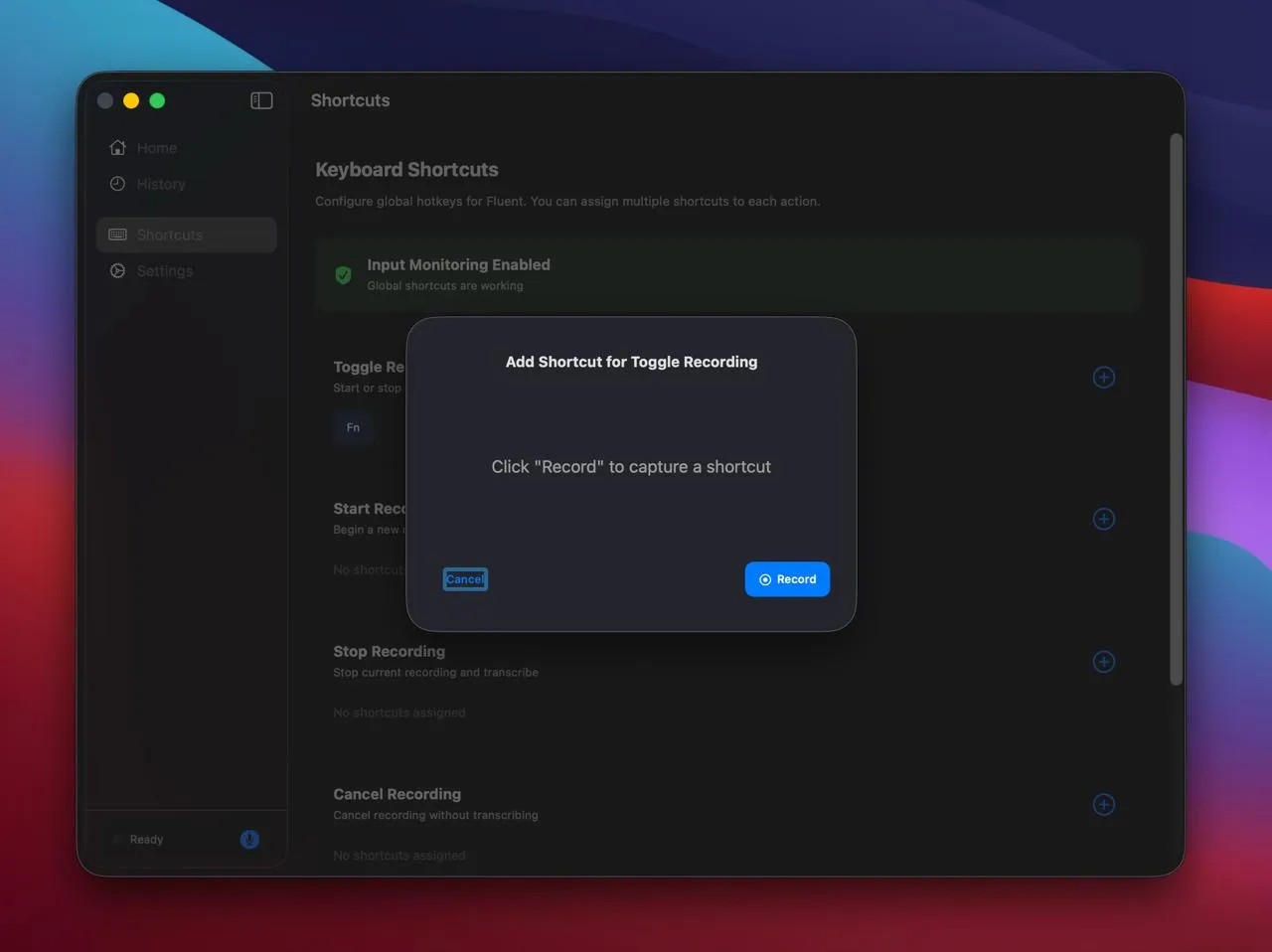
Task: Click the Ready status indicator
Action: click(x=145, y=840)
